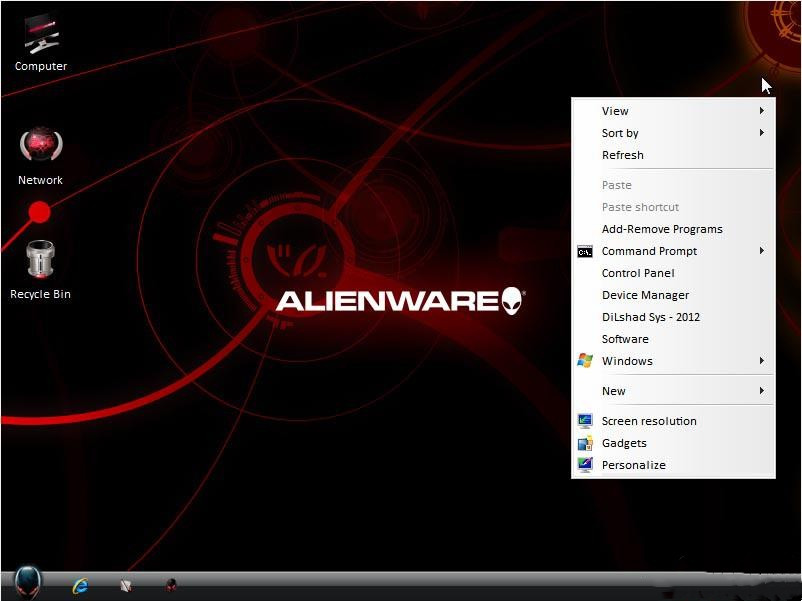
Task: Choose the Software menu entry
Action: click(673, 339)
